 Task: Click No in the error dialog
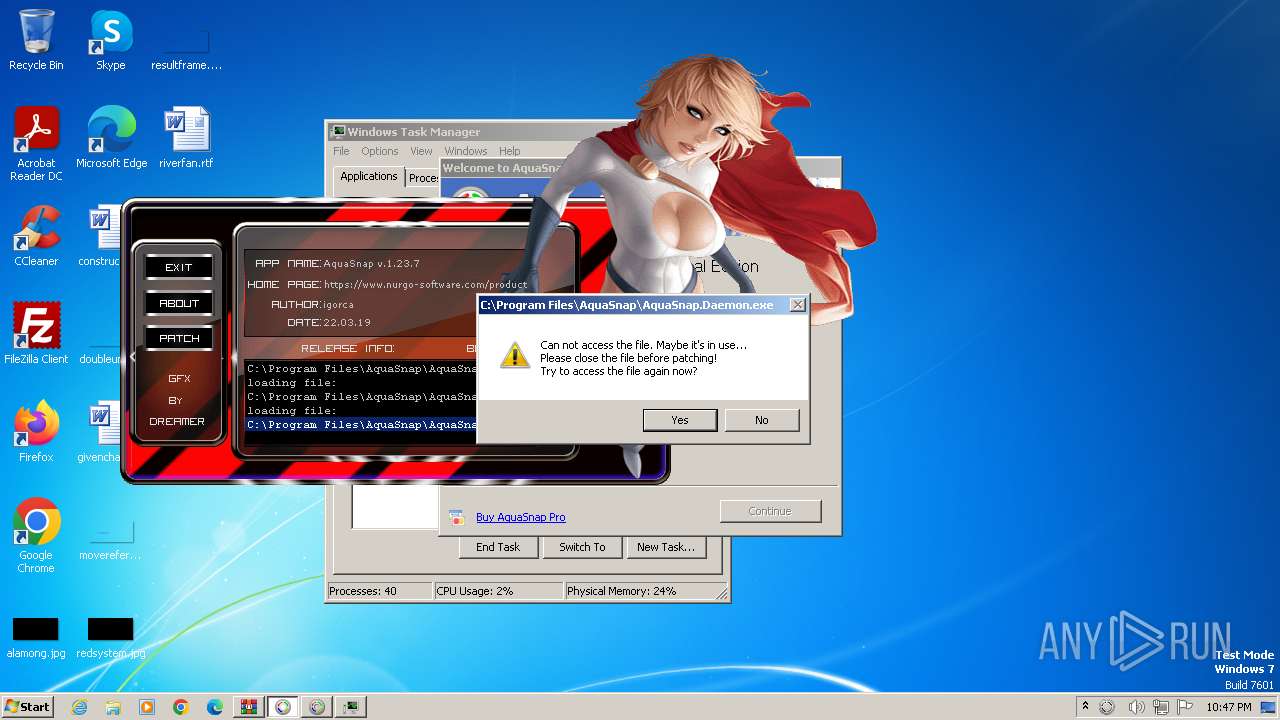[x=762, y=420]
